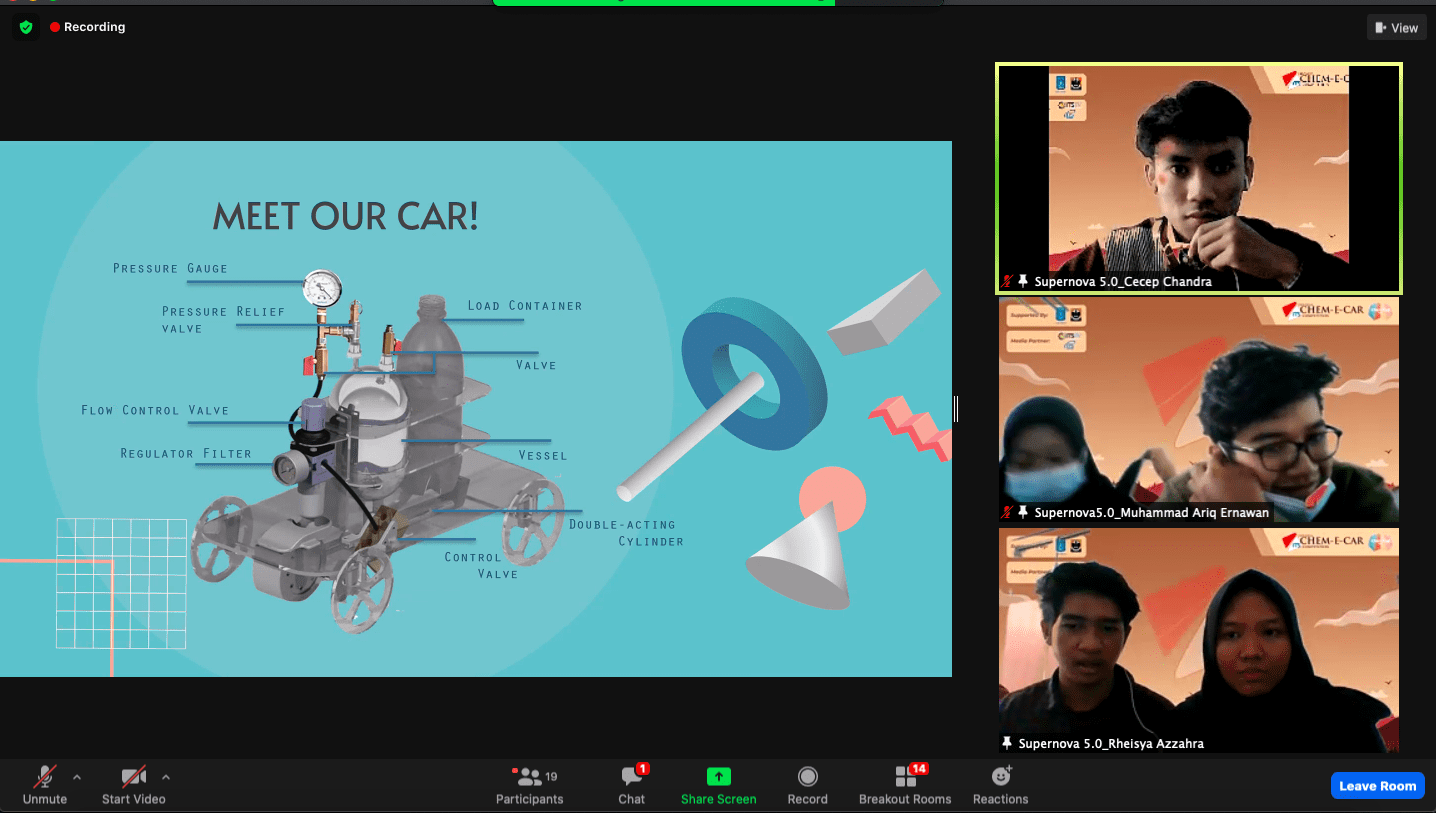Viewport: 1436px width, 813px height.
Task: Open the Chat panel
Action: [632, 785]
